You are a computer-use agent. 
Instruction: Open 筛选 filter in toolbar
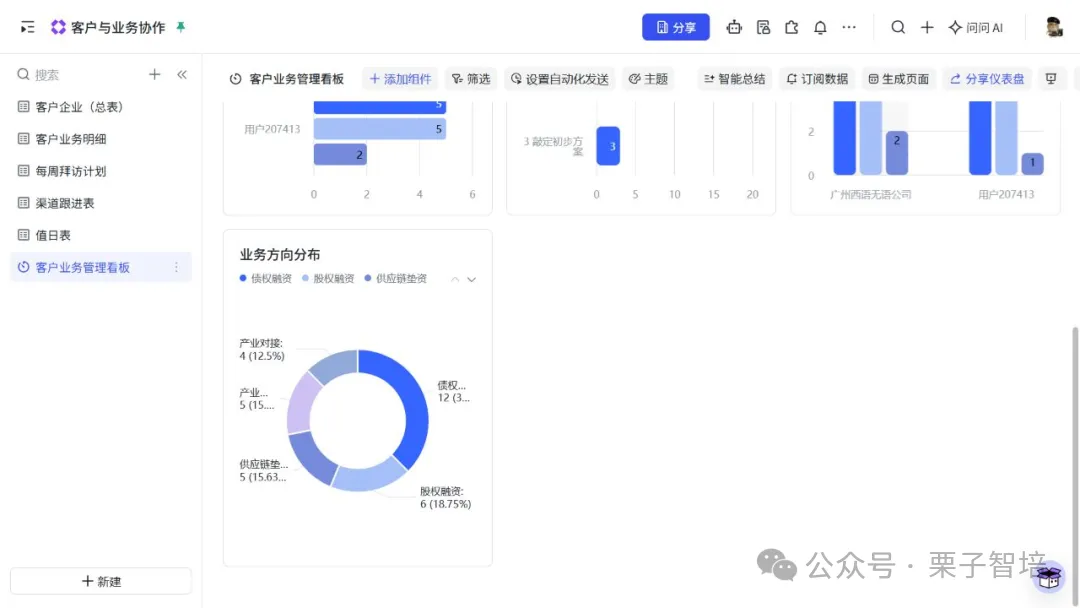click(471, 79)
